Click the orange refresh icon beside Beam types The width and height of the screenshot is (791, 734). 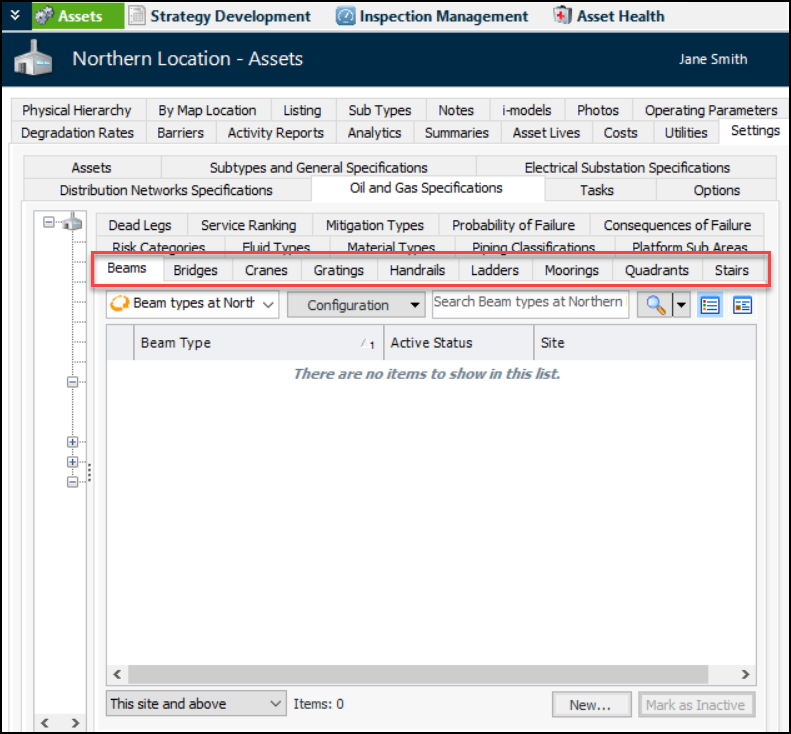[x=120, y=304]
